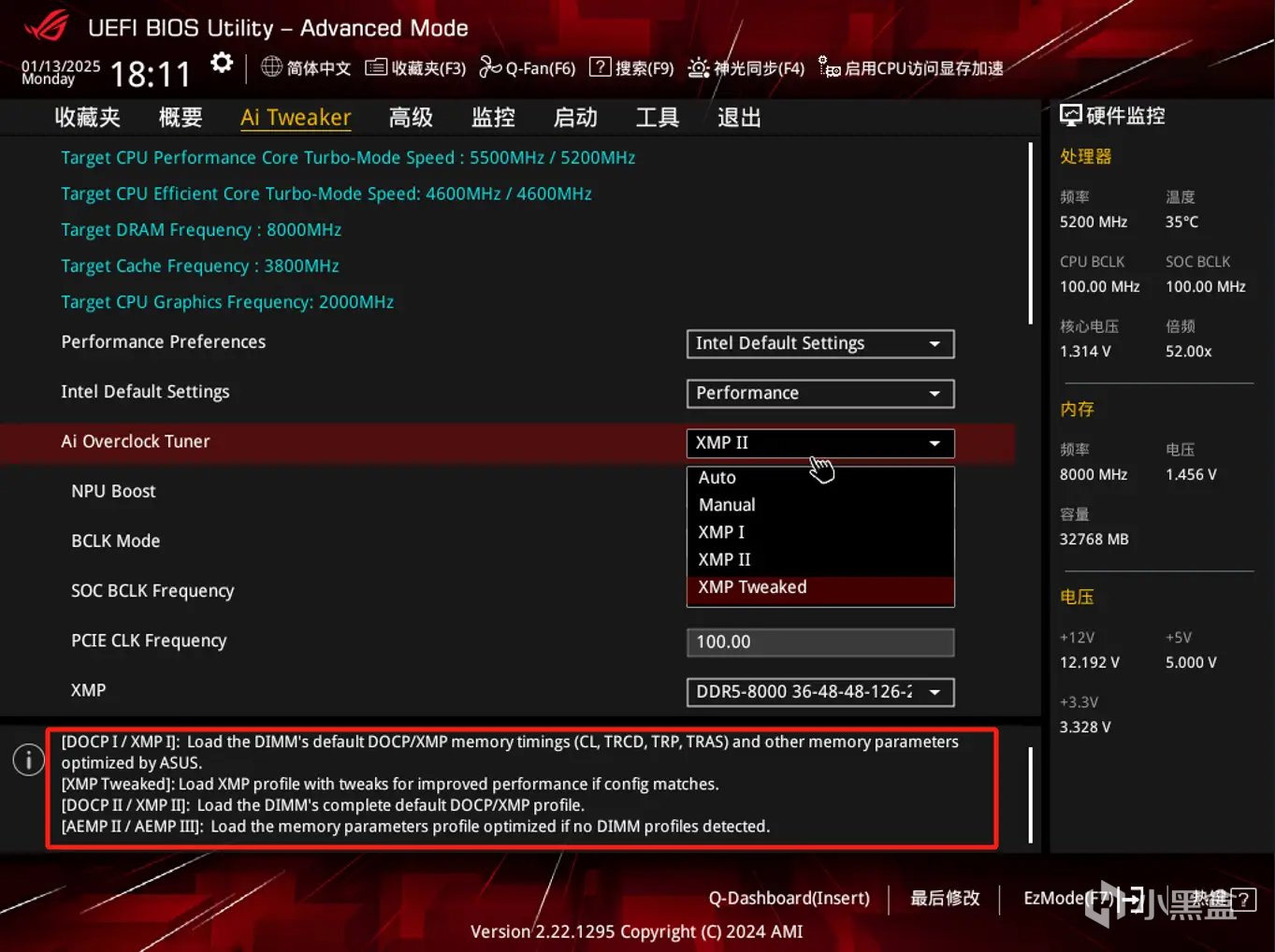Select the Ai Tweaker tab
The image size is (1275, 952).
[296, 118]
